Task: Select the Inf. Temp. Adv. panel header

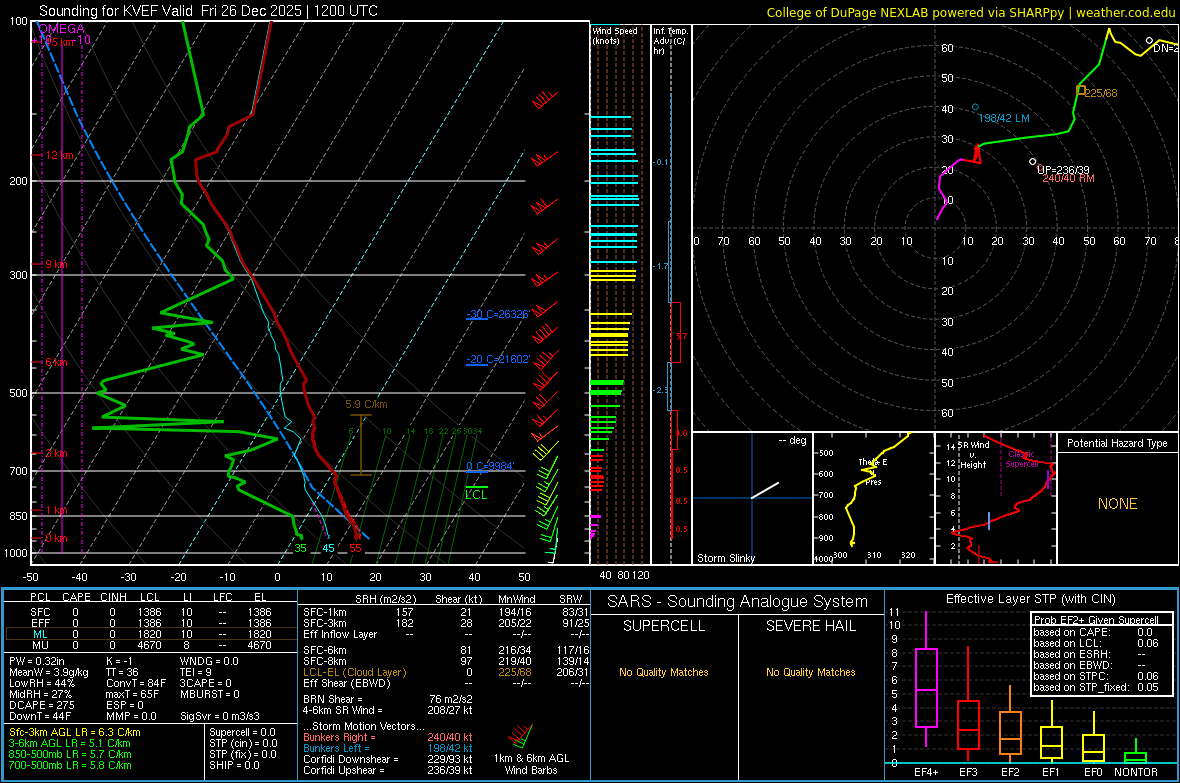Action: tap(670, 41)
